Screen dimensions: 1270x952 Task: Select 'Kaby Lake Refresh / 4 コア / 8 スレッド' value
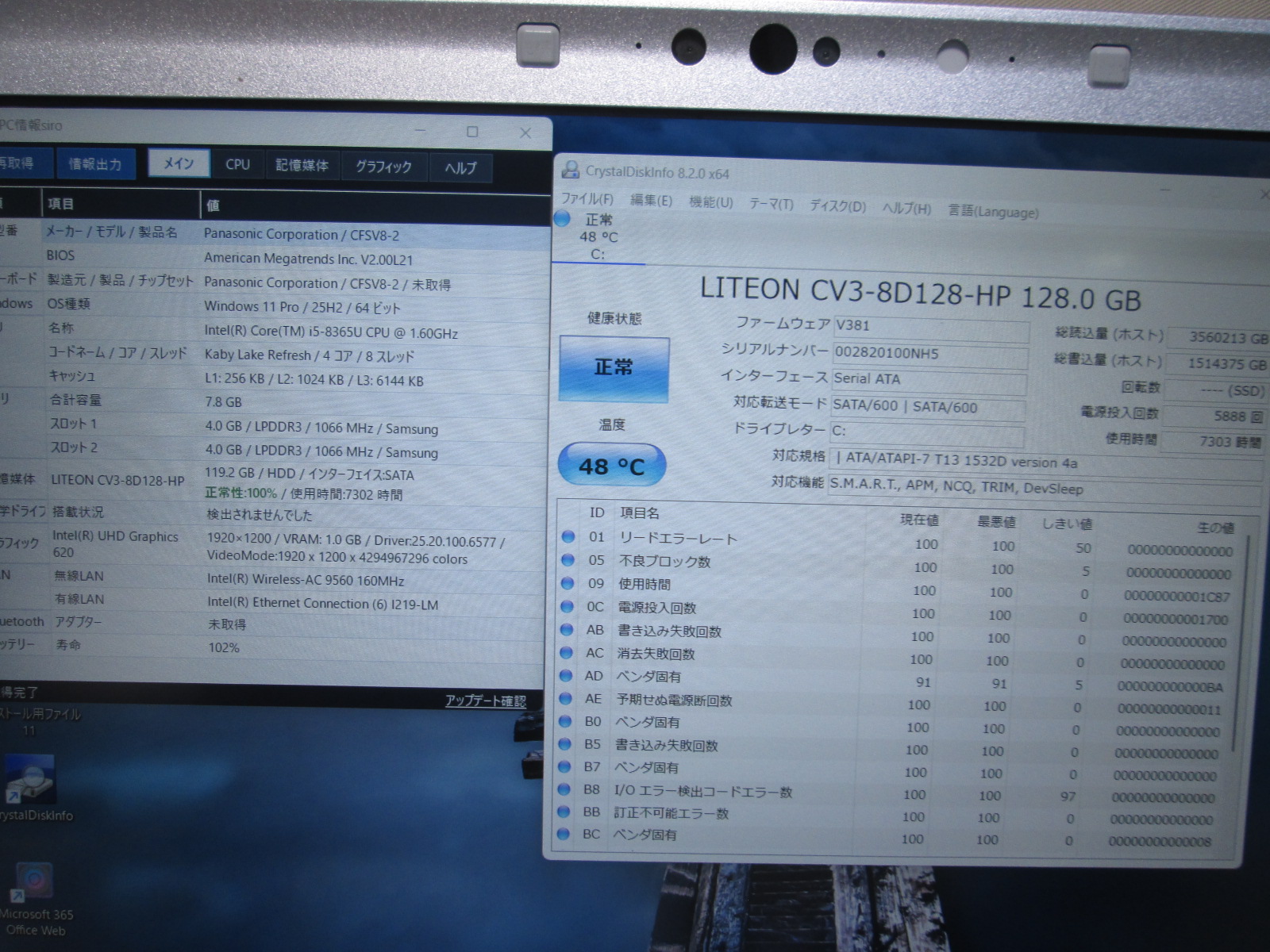[x=310, y=355]
